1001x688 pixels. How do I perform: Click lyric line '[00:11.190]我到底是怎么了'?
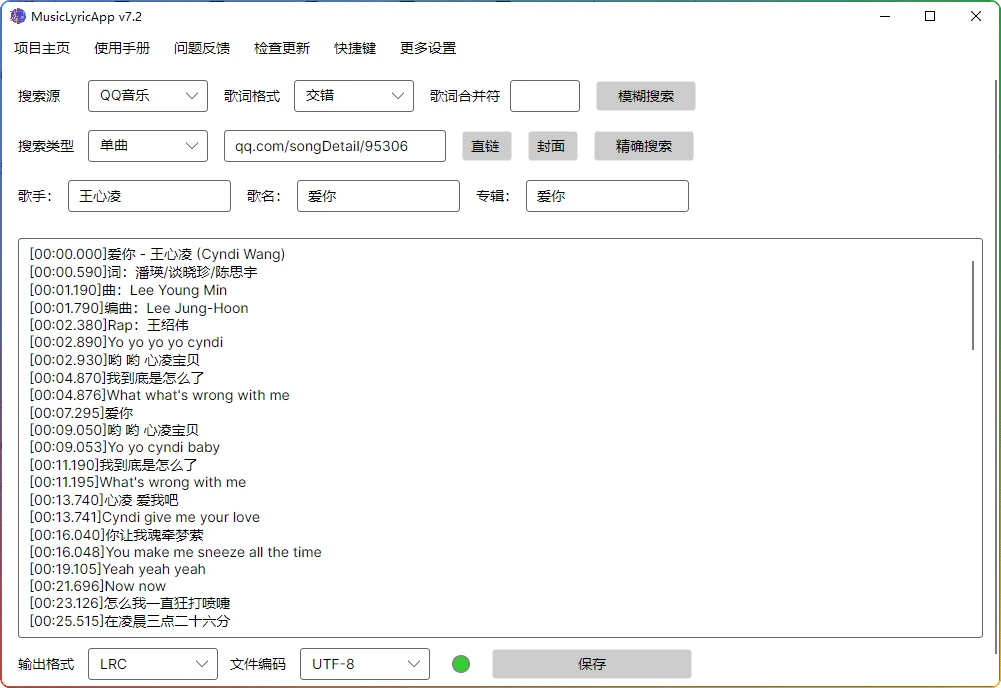[x=114, y=465]
